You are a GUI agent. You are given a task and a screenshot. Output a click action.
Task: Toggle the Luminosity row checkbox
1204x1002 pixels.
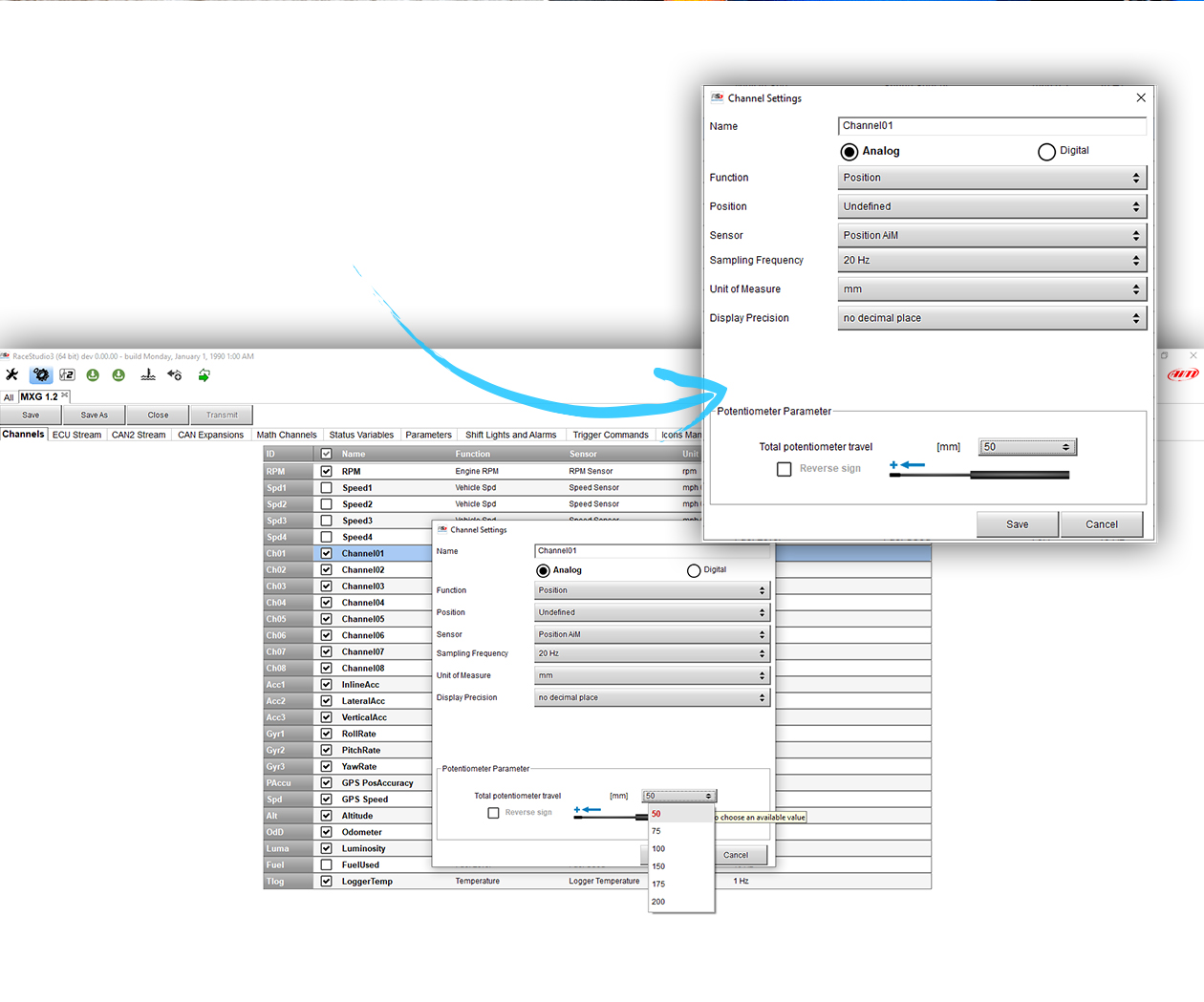(x=326, y=848)
